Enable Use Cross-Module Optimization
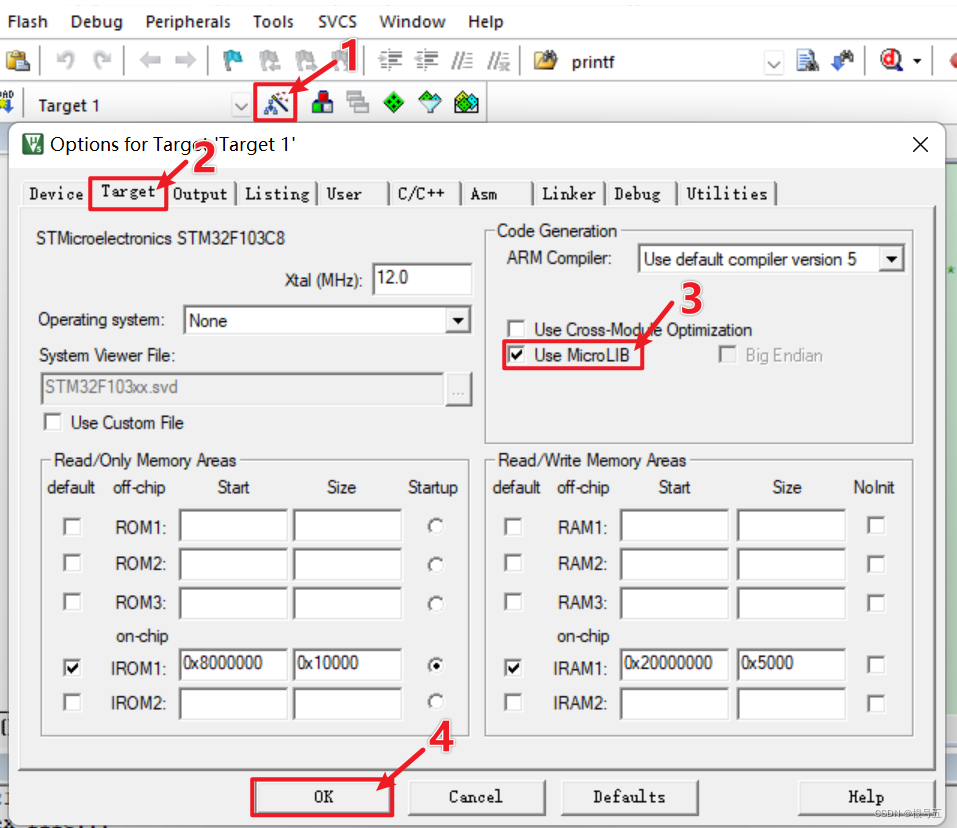The image size is (957, 828). (x=516, y=329)
